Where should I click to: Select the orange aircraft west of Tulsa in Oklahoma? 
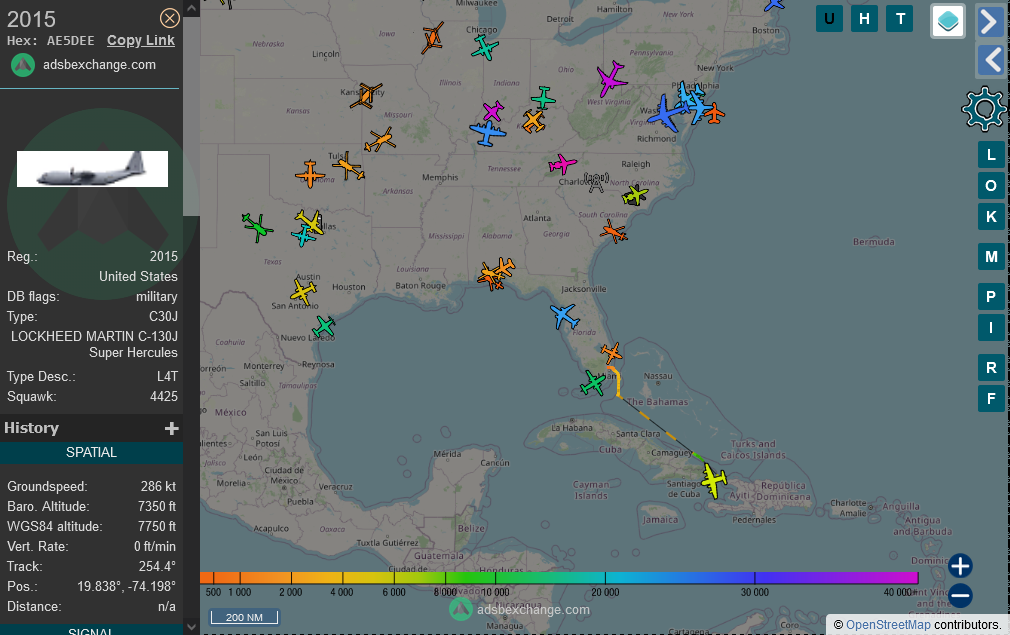click(x=310, y=174)
